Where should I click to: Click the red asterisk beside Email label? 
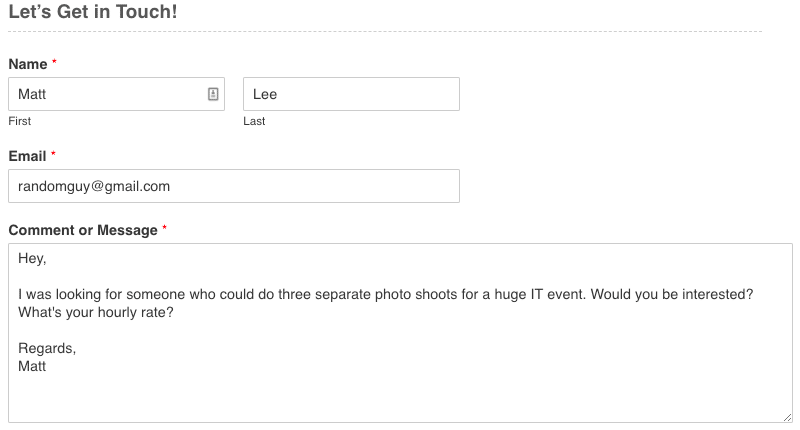[x=53, y=154]
